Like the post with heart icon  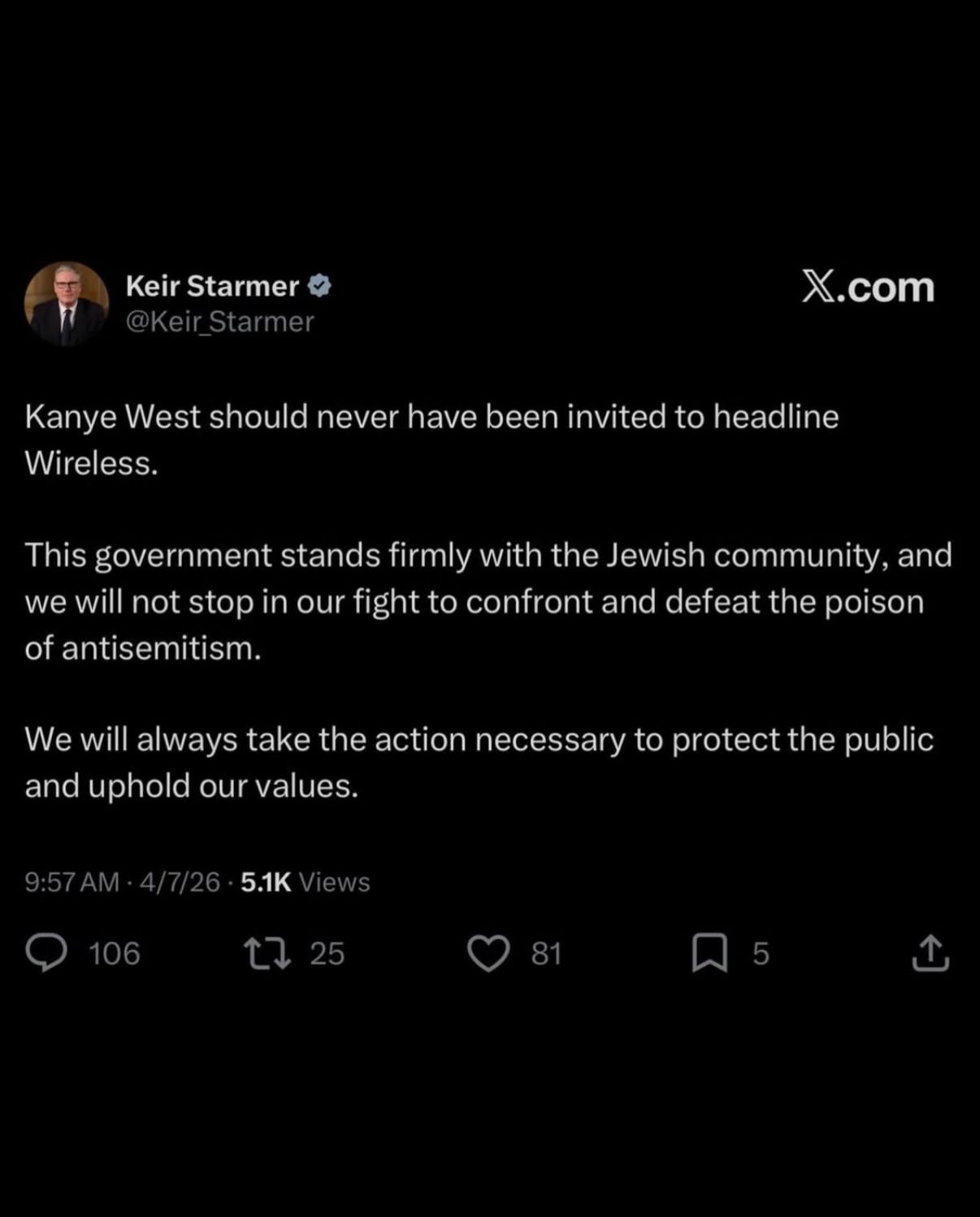488,953
